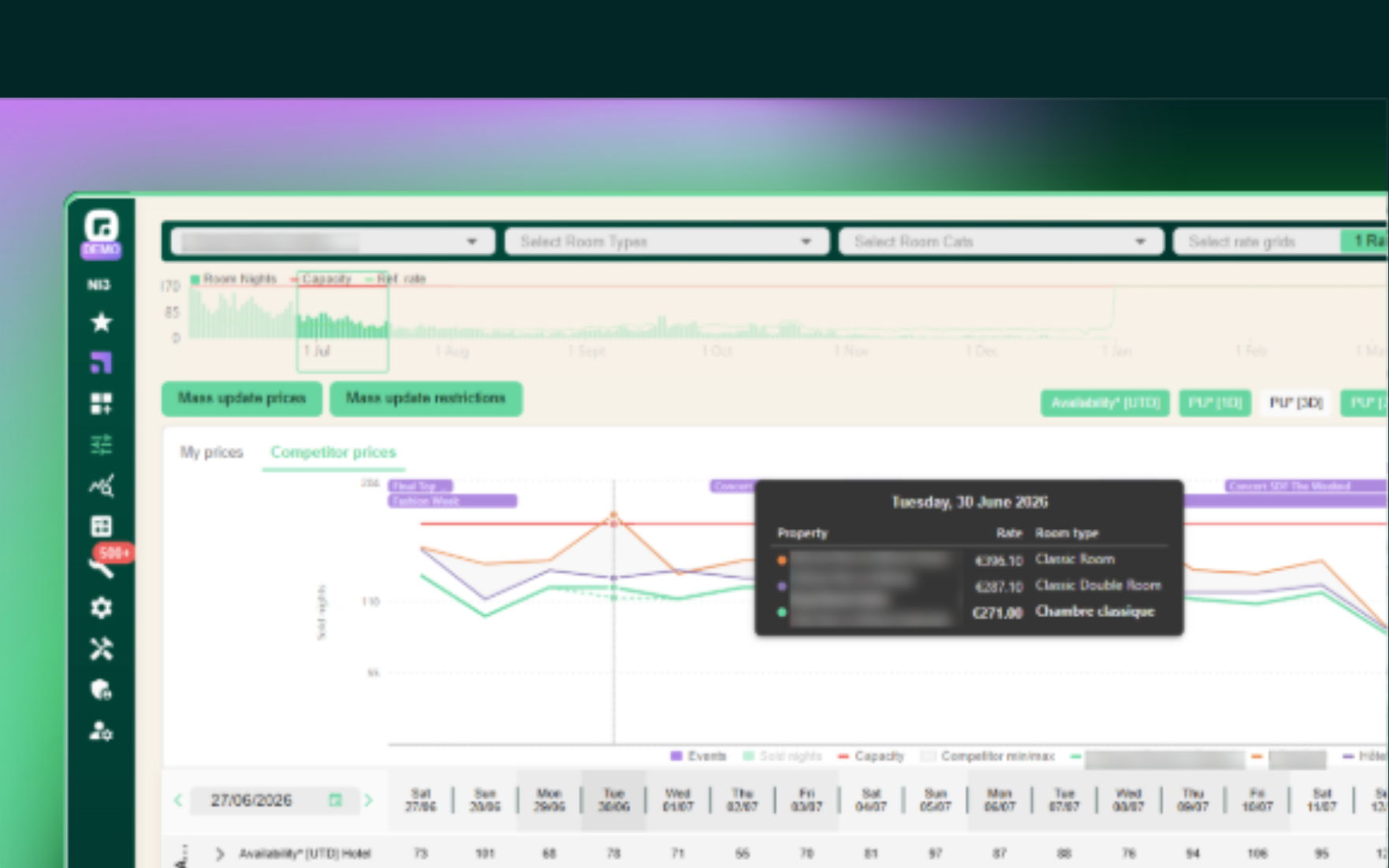Go to previous dates with left arrow
The height and width of the screenshot is (868, 1389).
(178, 800)
